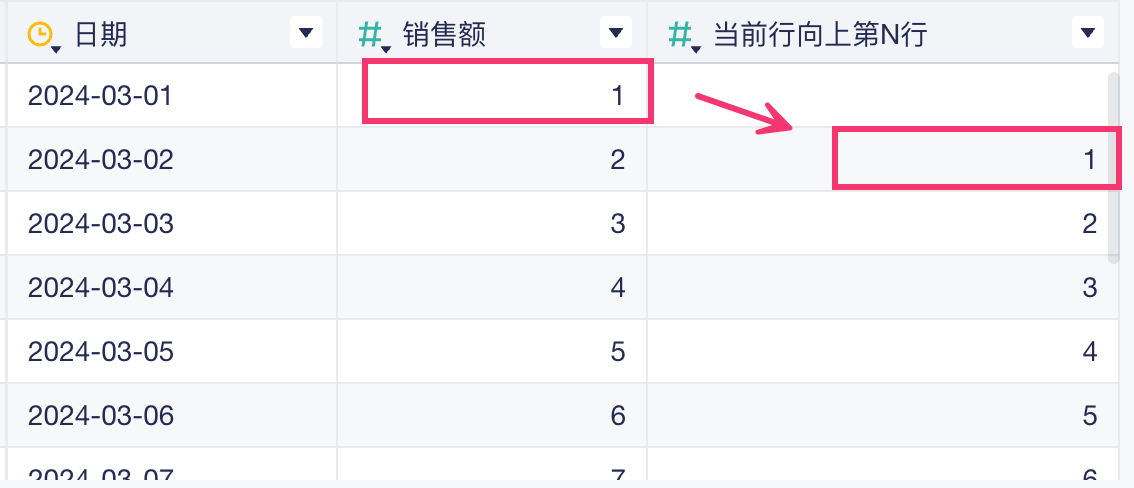Click the vertical scrollbar thumb
Viewport: 1134px width, 488px height.
click(x=1113, y=165)
